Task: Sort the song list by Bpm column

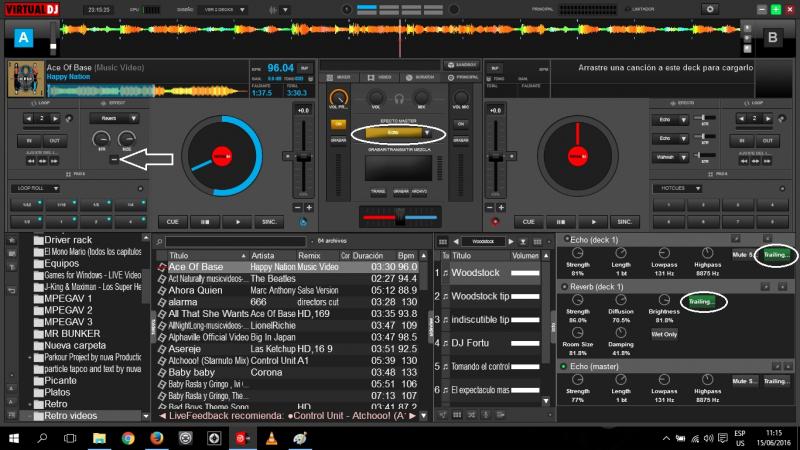Action: (406, 256)
